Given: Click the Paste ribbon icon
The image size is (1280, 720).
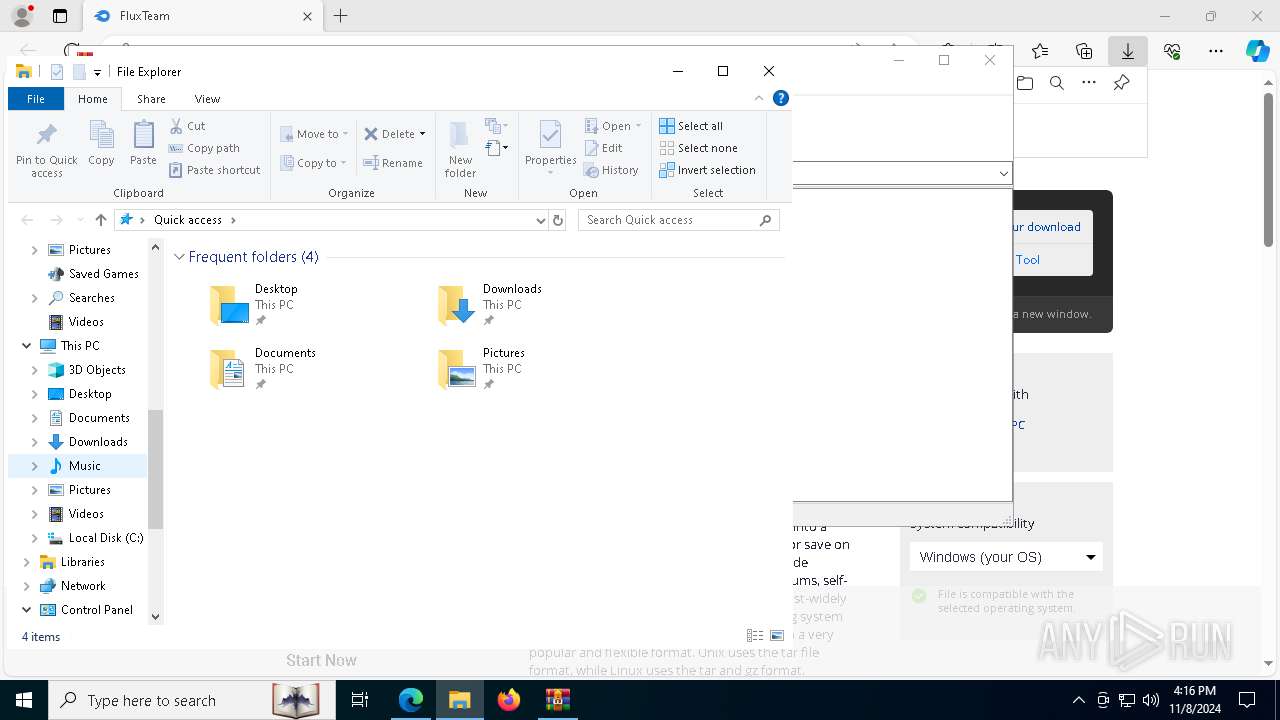Looking at the screenshot, I should tap(143, 143).
